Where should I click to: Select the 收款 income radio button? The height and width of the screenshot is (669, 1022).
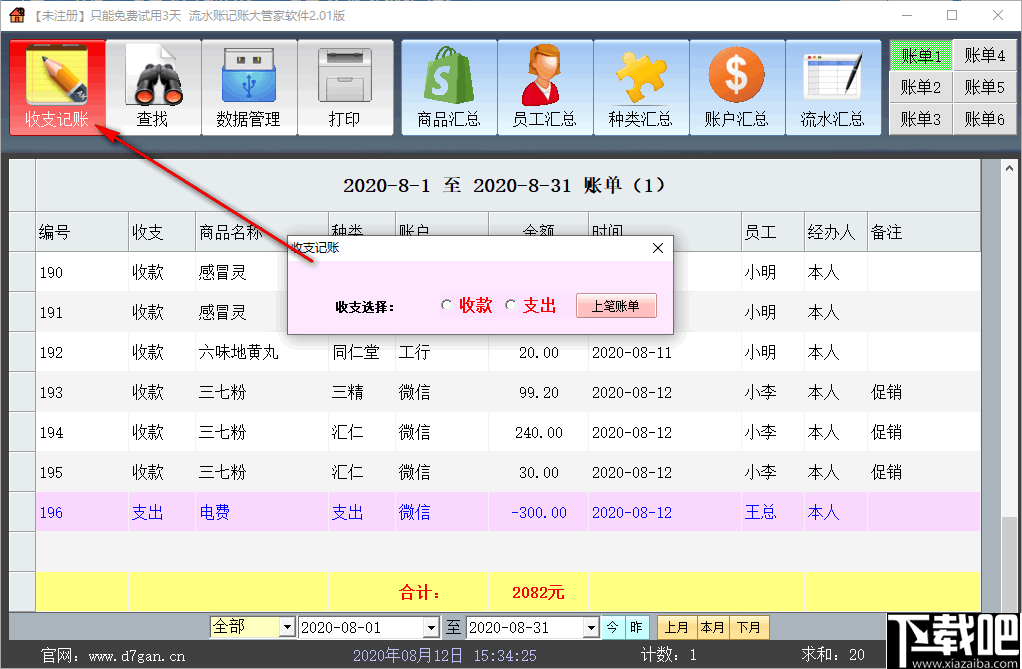[446, 306]
